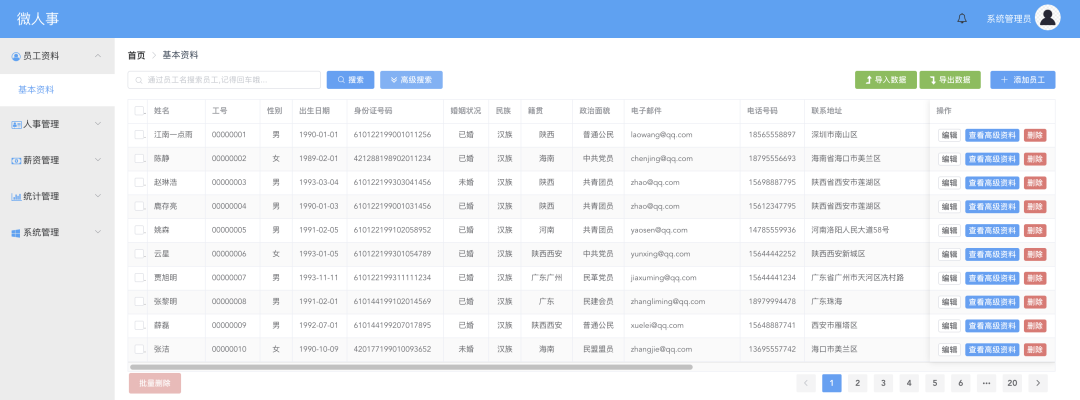Click 基本资料 in the breadcrumb
The height and width of the screenshot is (400, 1080).
tap(180, 55)
